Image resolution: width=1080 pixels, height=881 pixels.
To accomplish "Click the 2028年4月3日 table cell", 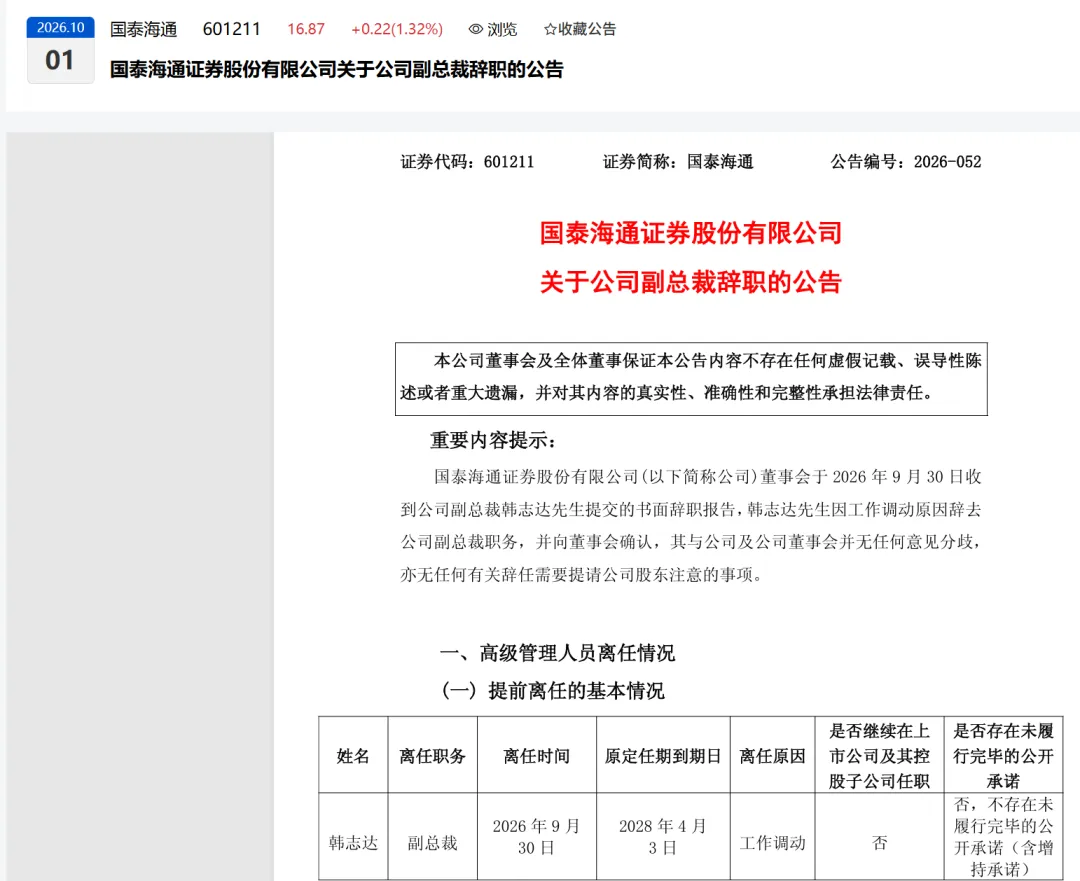I will 663,837.
